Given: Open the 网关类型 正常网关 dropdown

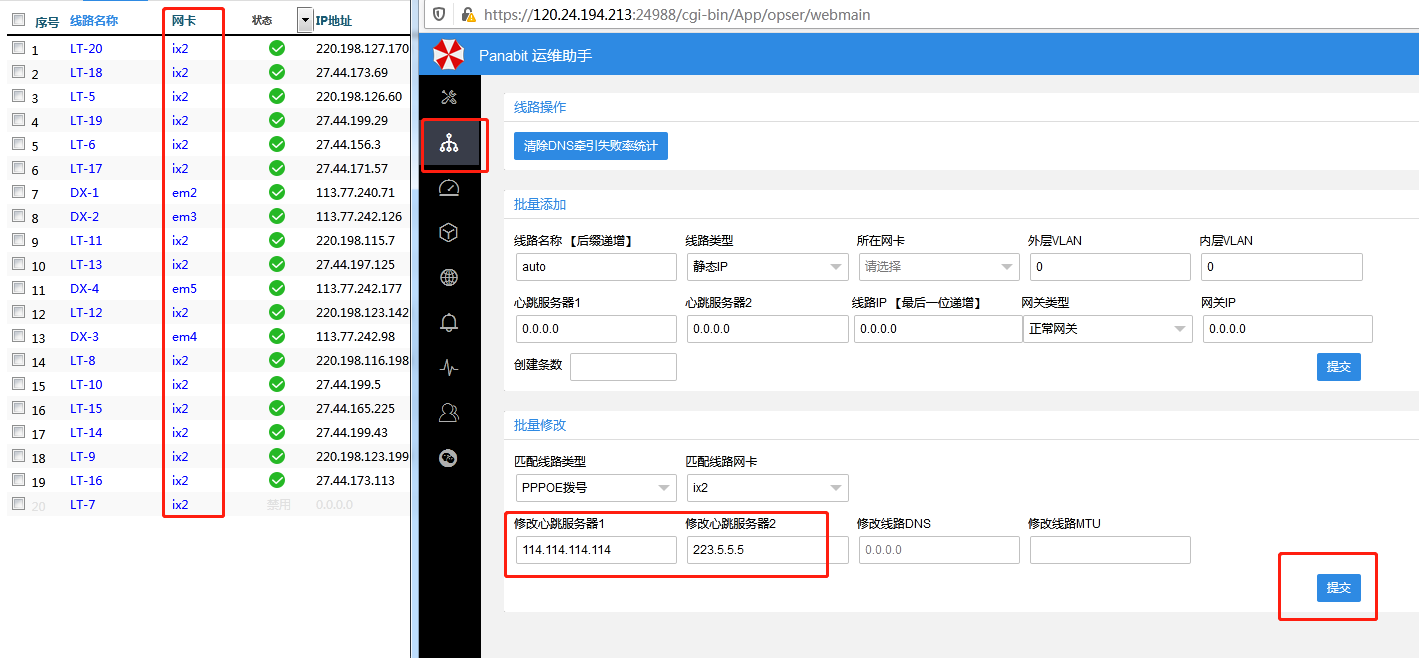Looking at the screenshot, I should coord(1107,329).
